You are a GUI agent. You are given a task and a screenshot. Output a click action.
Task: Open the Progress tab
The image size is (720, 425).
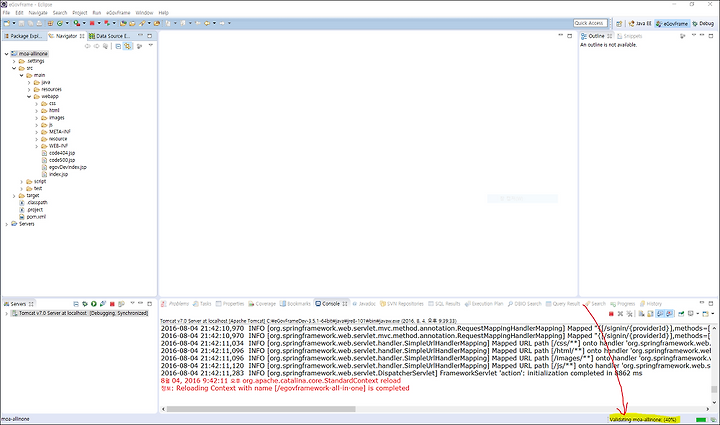tap(623, 304)
